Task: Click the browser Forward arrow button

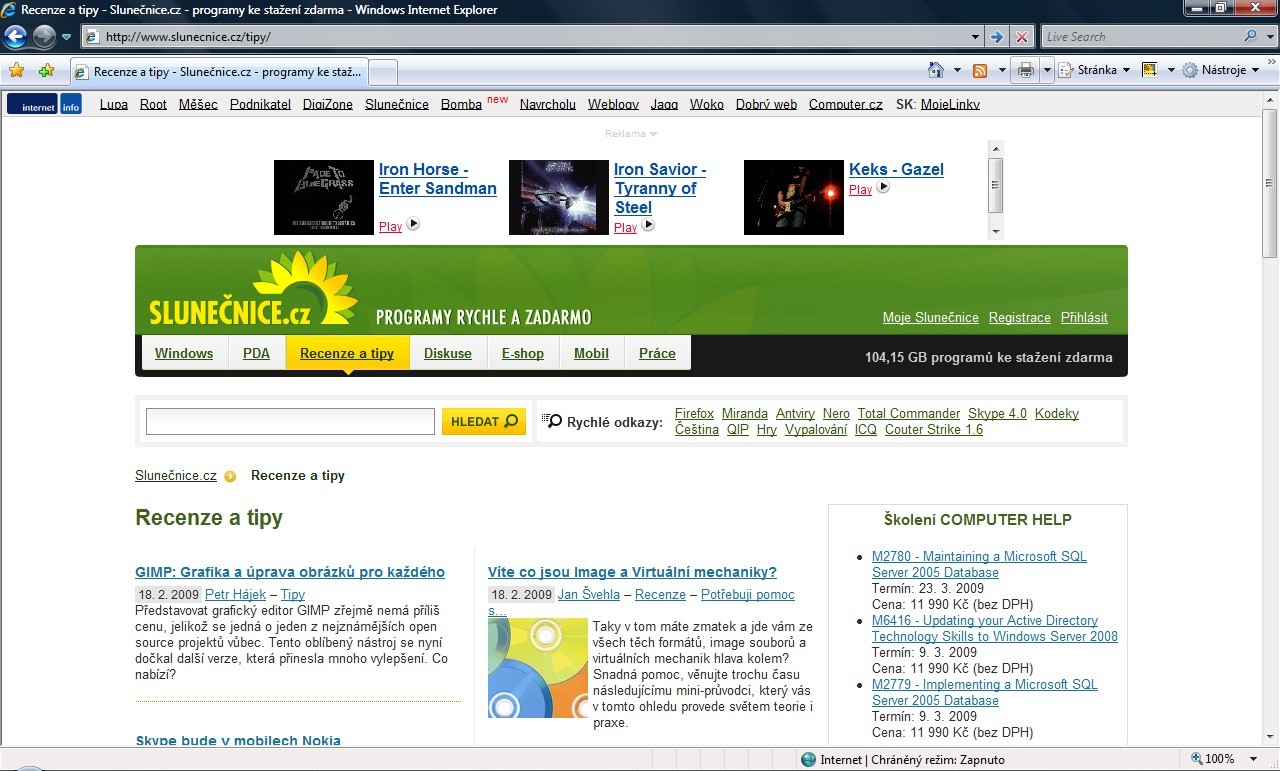Action: (x=44, y=37)
